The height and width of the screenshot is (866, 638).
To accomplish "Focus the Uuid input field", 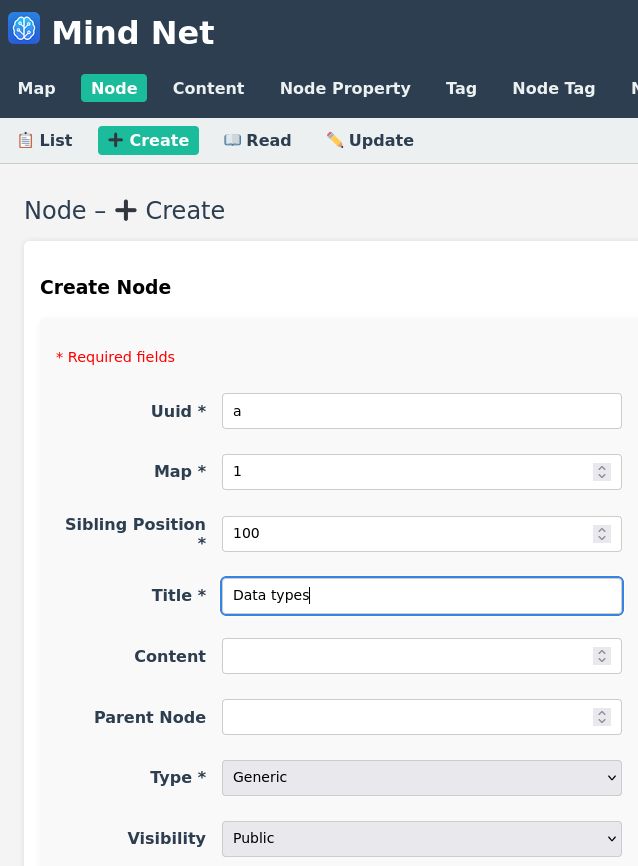I will [x=422, y=411].
